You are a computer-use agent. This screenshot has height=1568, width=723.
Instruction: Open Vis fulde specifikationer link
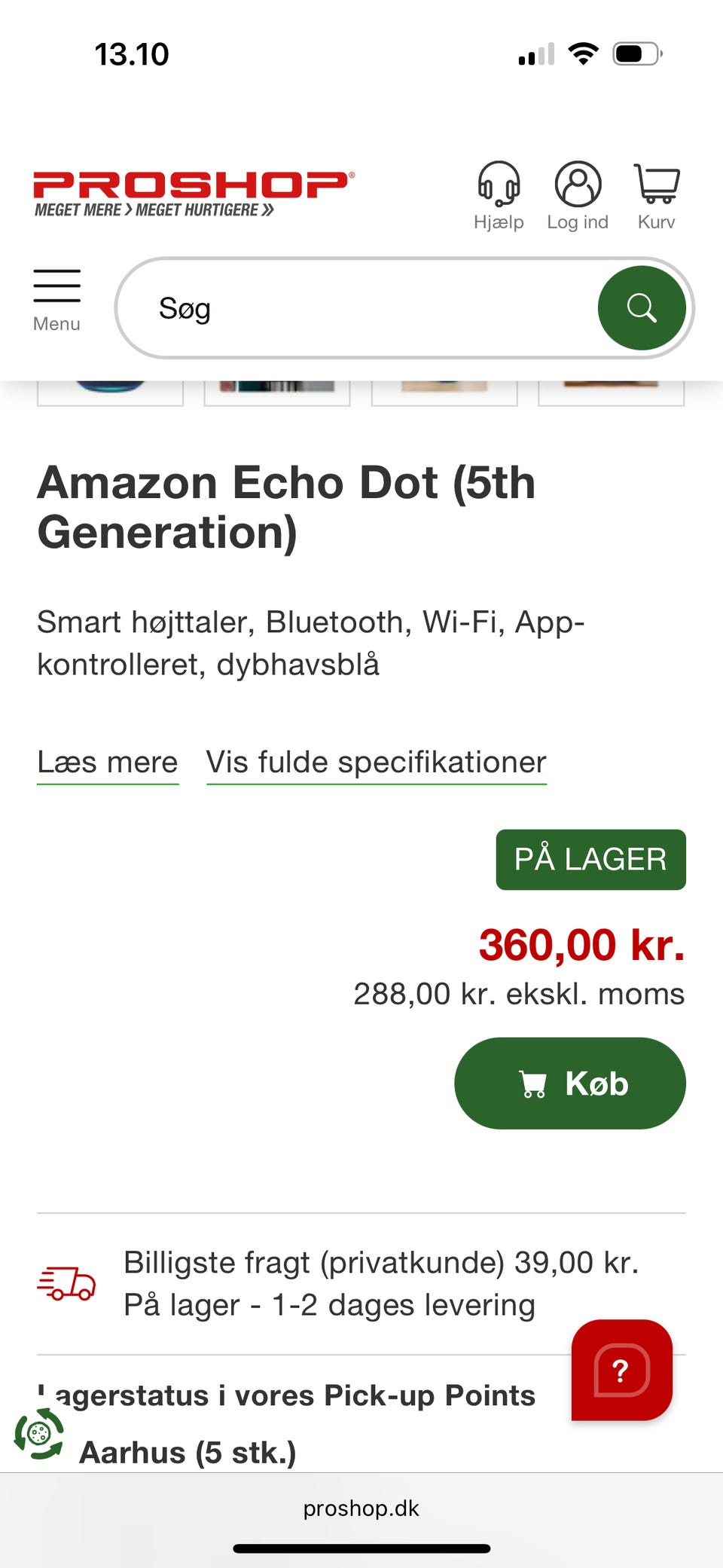376,763
